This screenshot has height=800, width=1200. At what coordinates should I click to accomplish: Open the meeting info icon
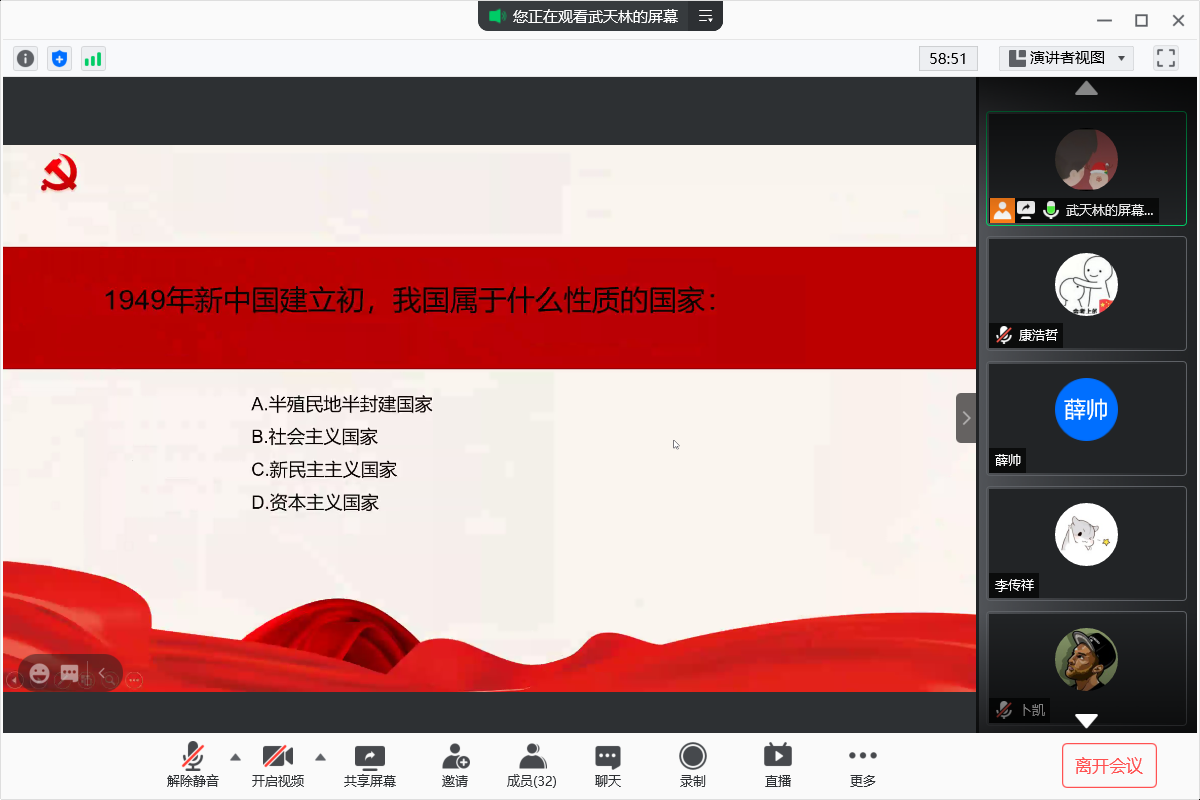pyautogui.click(x=26, y=59)
